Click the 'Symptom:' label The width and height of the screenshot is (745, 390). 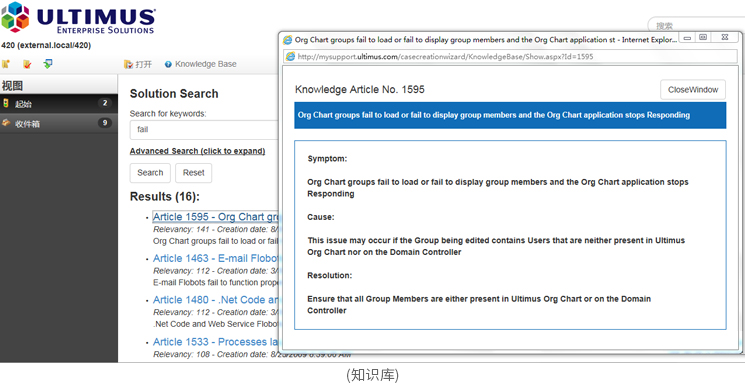click(x=327, y=159)
